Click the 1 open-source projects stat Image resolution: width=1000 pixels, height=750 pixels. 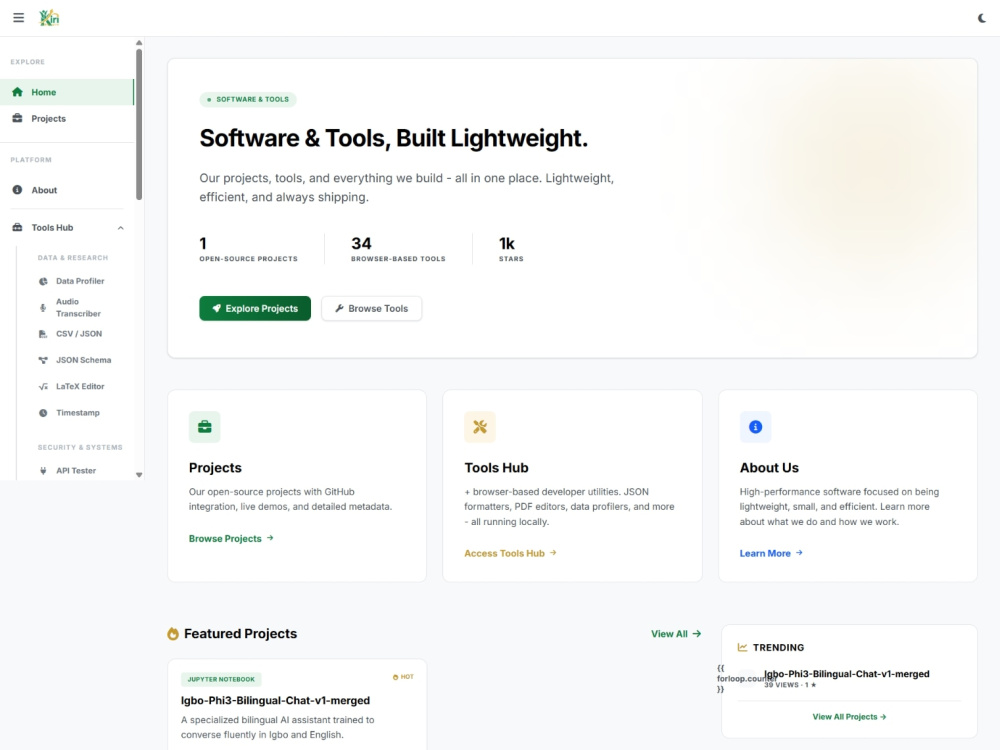pyautogui.click(x=248, y=249)
